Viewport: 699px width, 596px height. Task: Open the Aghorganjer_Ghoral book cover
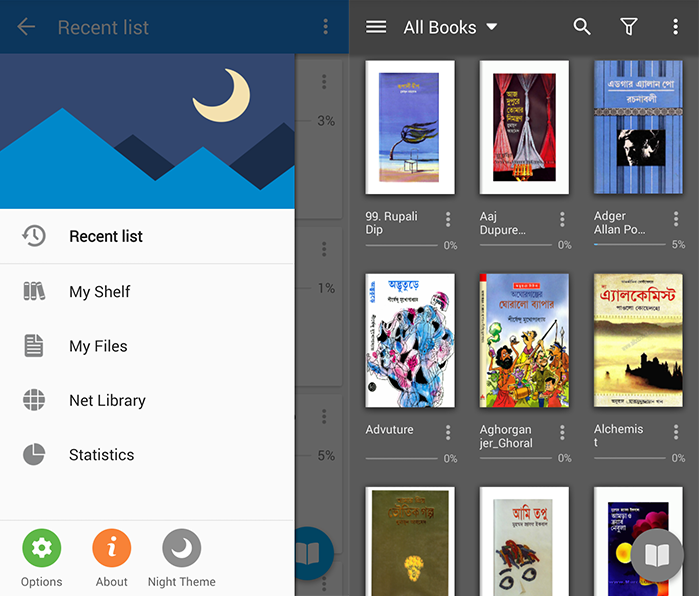(x=524, y=341)
